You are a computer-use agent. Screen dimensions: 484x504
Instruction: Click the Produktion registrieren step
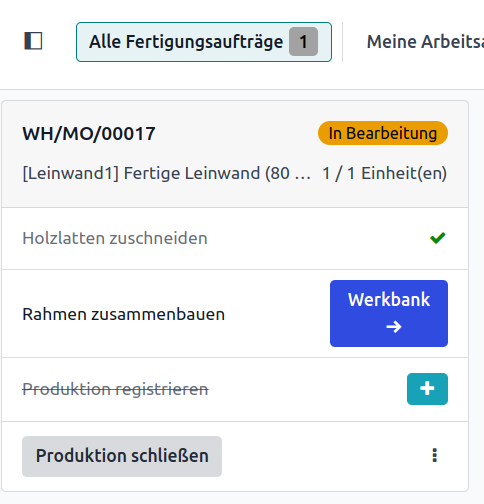click(115, 389)
